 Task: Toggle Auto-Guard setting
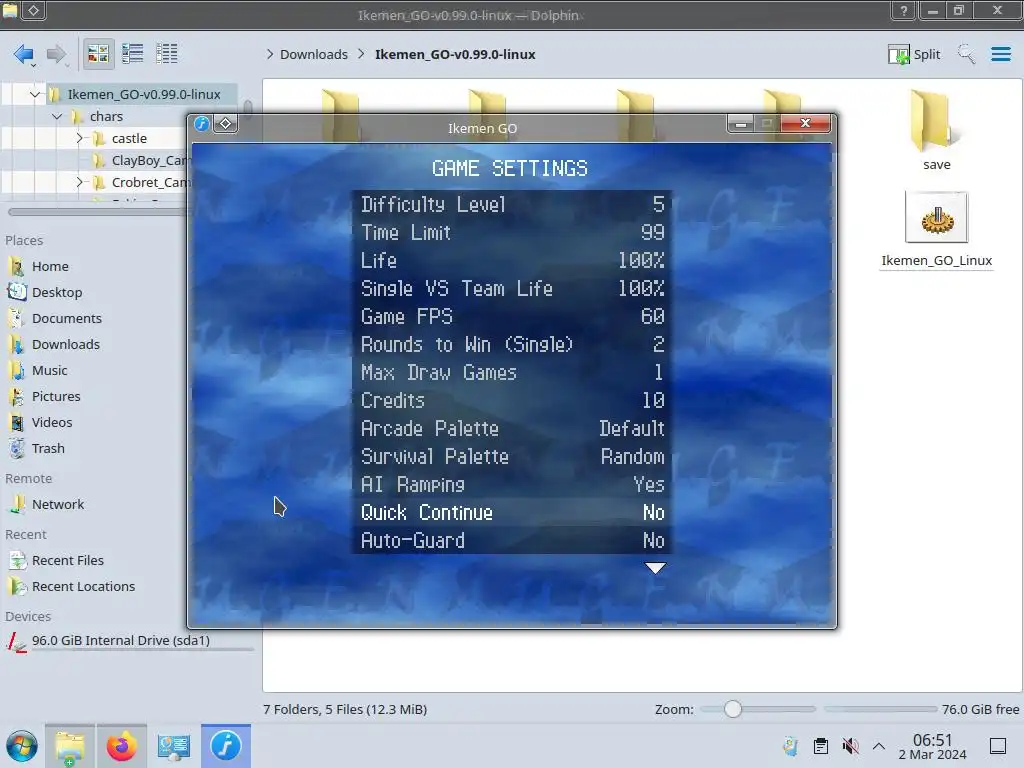512,541
